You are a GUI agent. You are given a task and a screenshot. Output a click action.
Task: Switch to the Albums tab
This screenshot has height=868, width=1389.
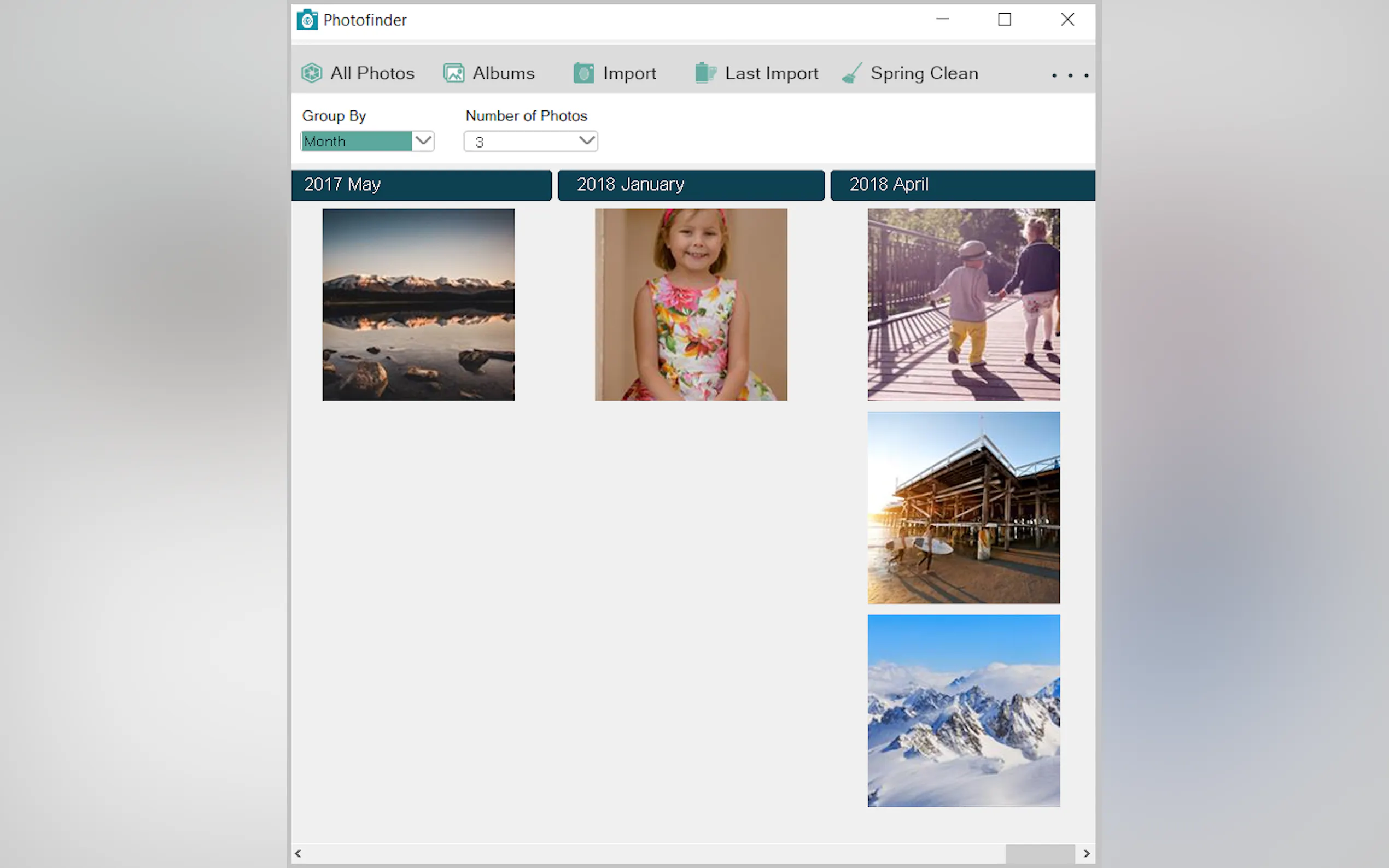[x=489, y=73]
